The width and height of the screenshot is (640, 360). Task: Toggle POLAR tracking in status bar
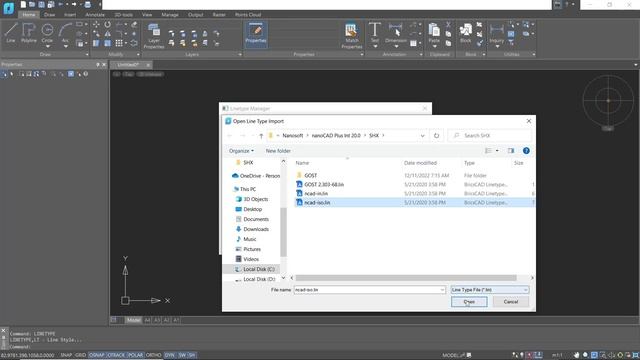click(136, 355)
